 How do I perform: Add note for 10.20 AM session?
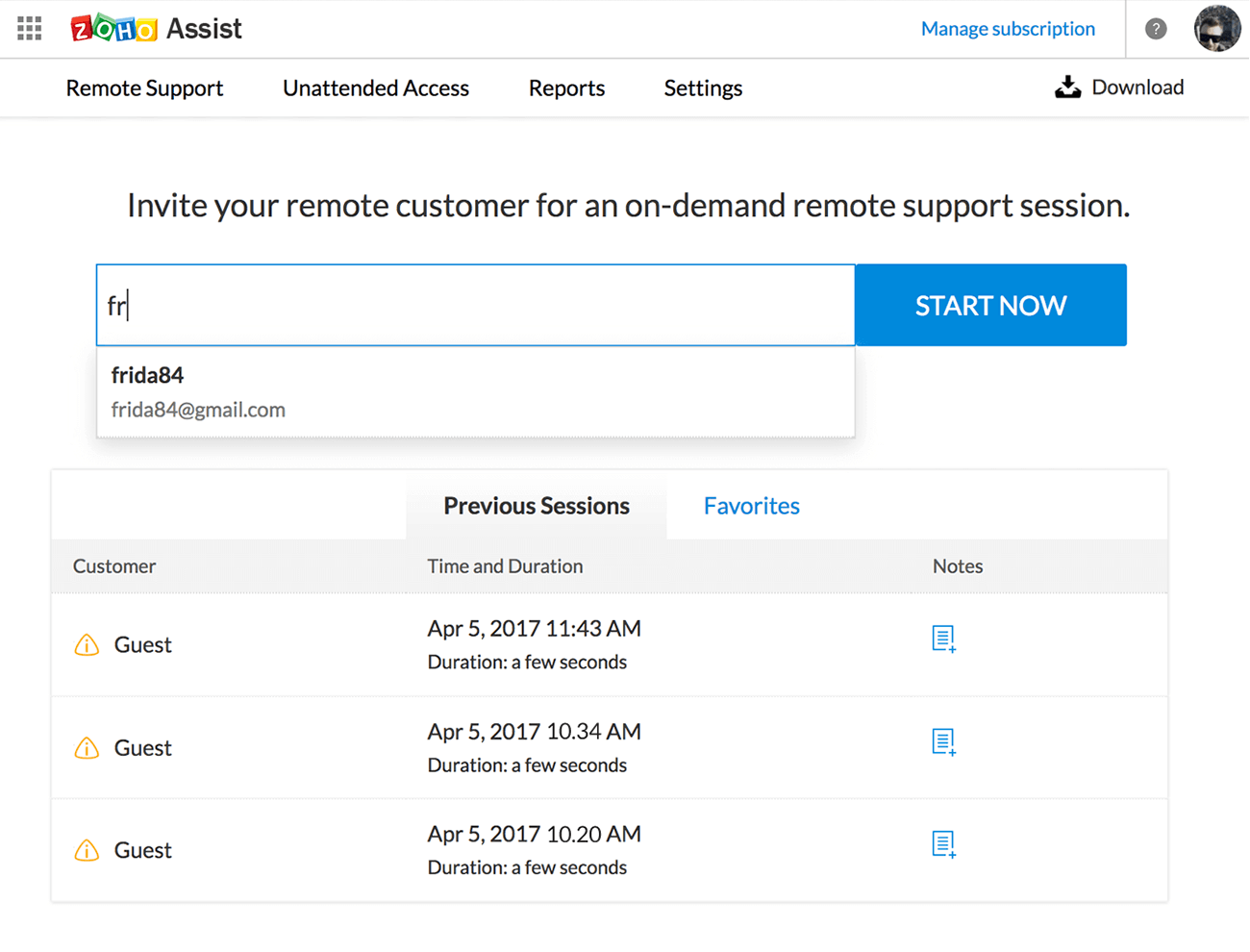pos(943,844)
